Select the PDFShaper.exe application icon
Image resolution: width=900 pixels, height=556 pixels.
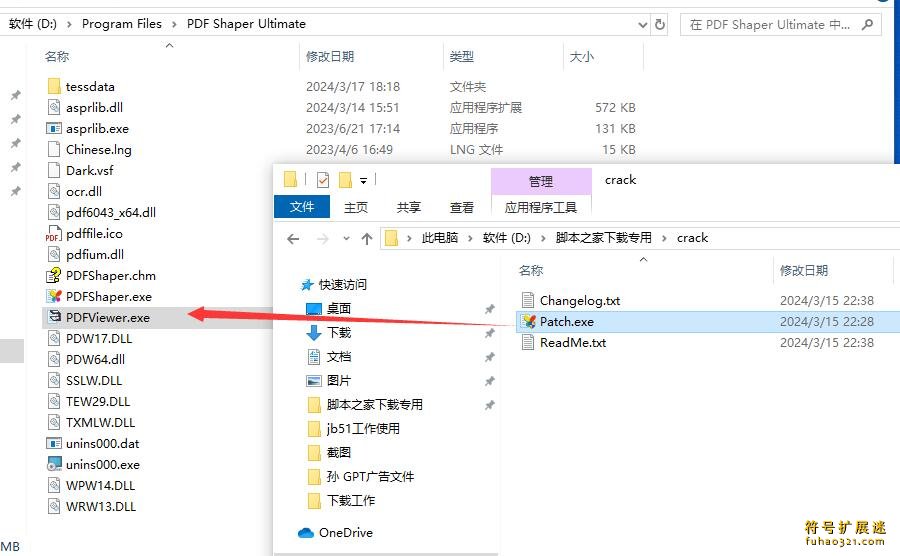pyautogui.click(x=54, y=297)
